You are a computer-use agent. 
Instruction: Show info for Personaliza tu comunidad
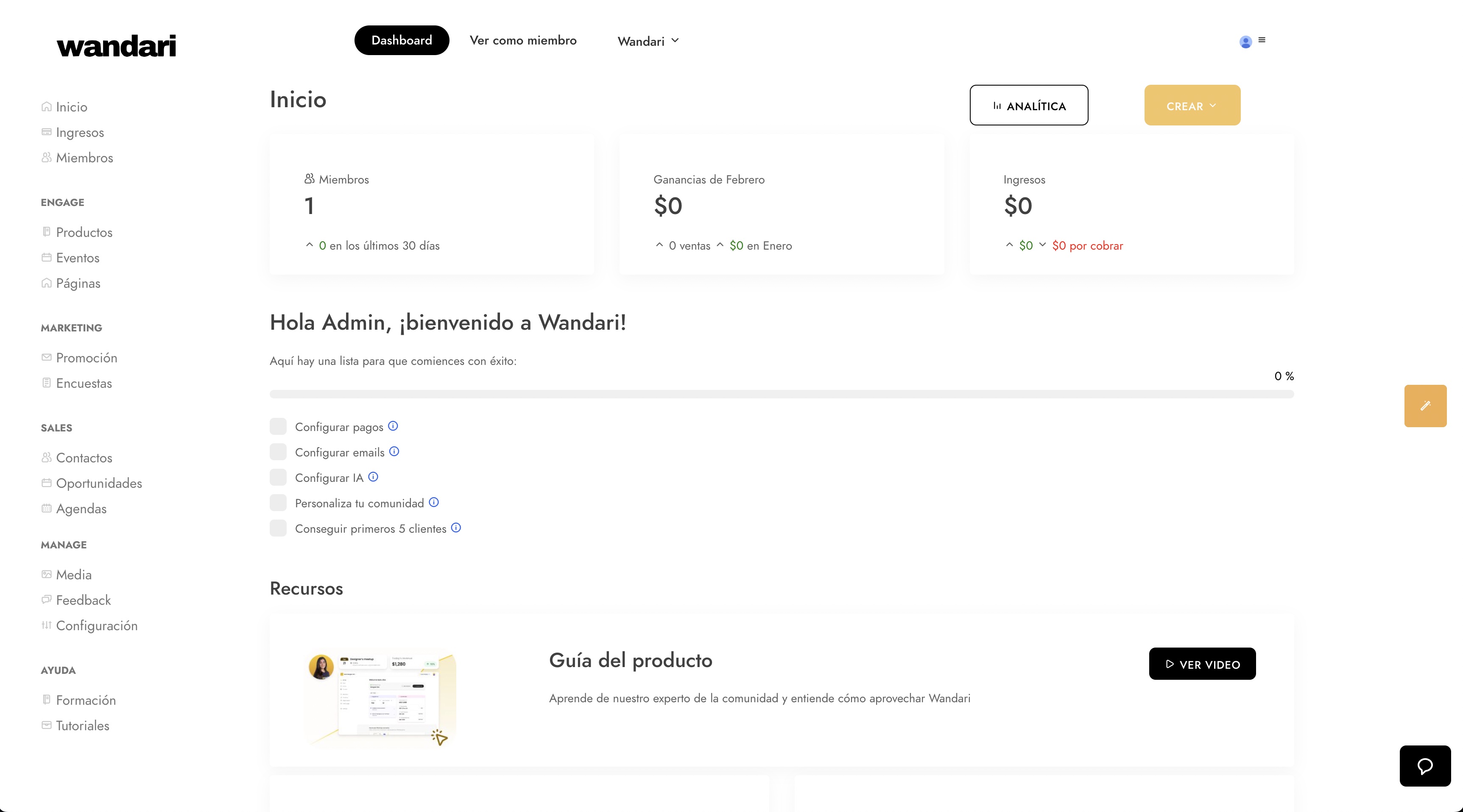click(434, 502)
